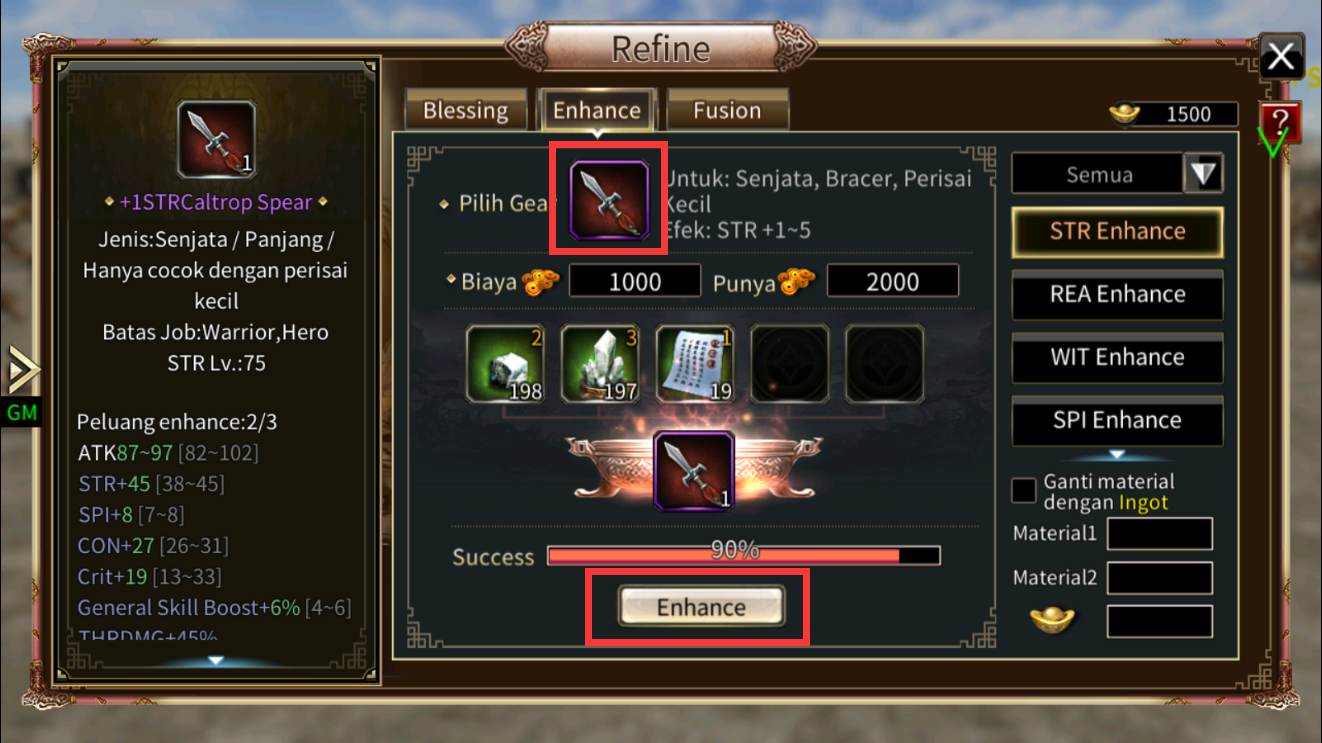The image size is (1322, 743).
Task: Click the Material1 input field
Action: click(1159, 534)
